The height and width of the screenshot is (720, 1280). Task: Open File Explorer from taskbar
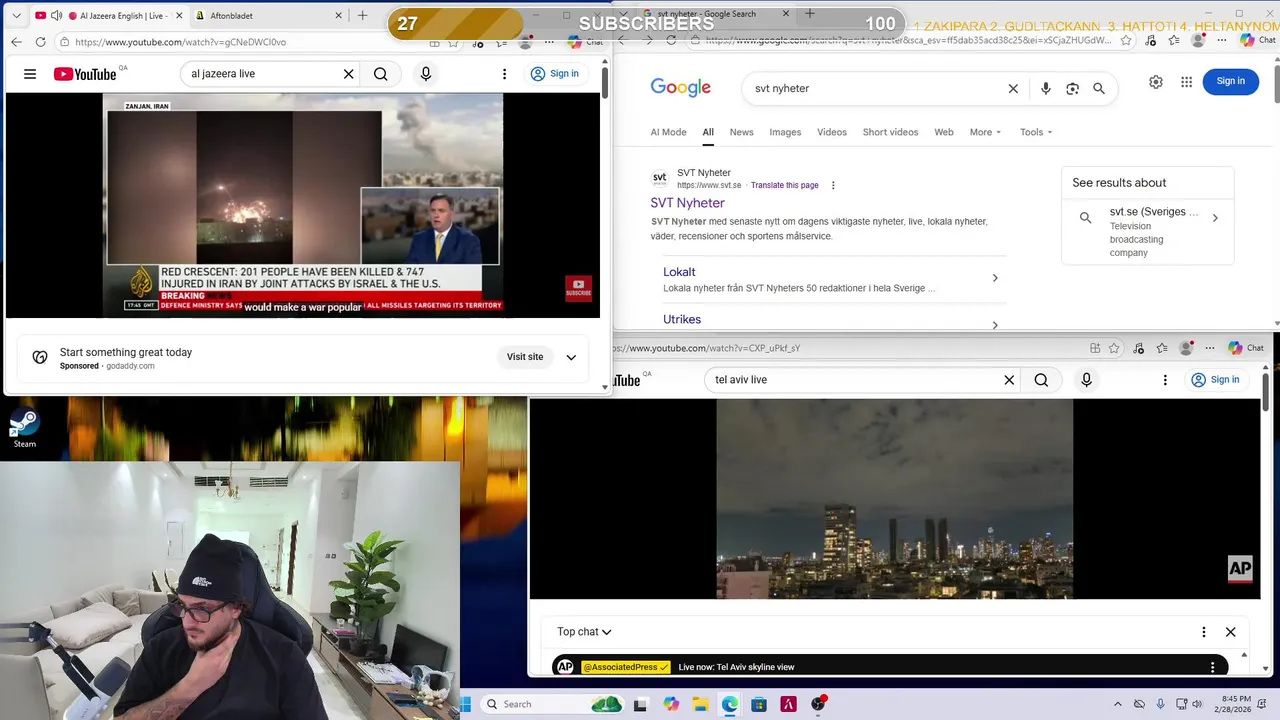[x=701, y=704]
